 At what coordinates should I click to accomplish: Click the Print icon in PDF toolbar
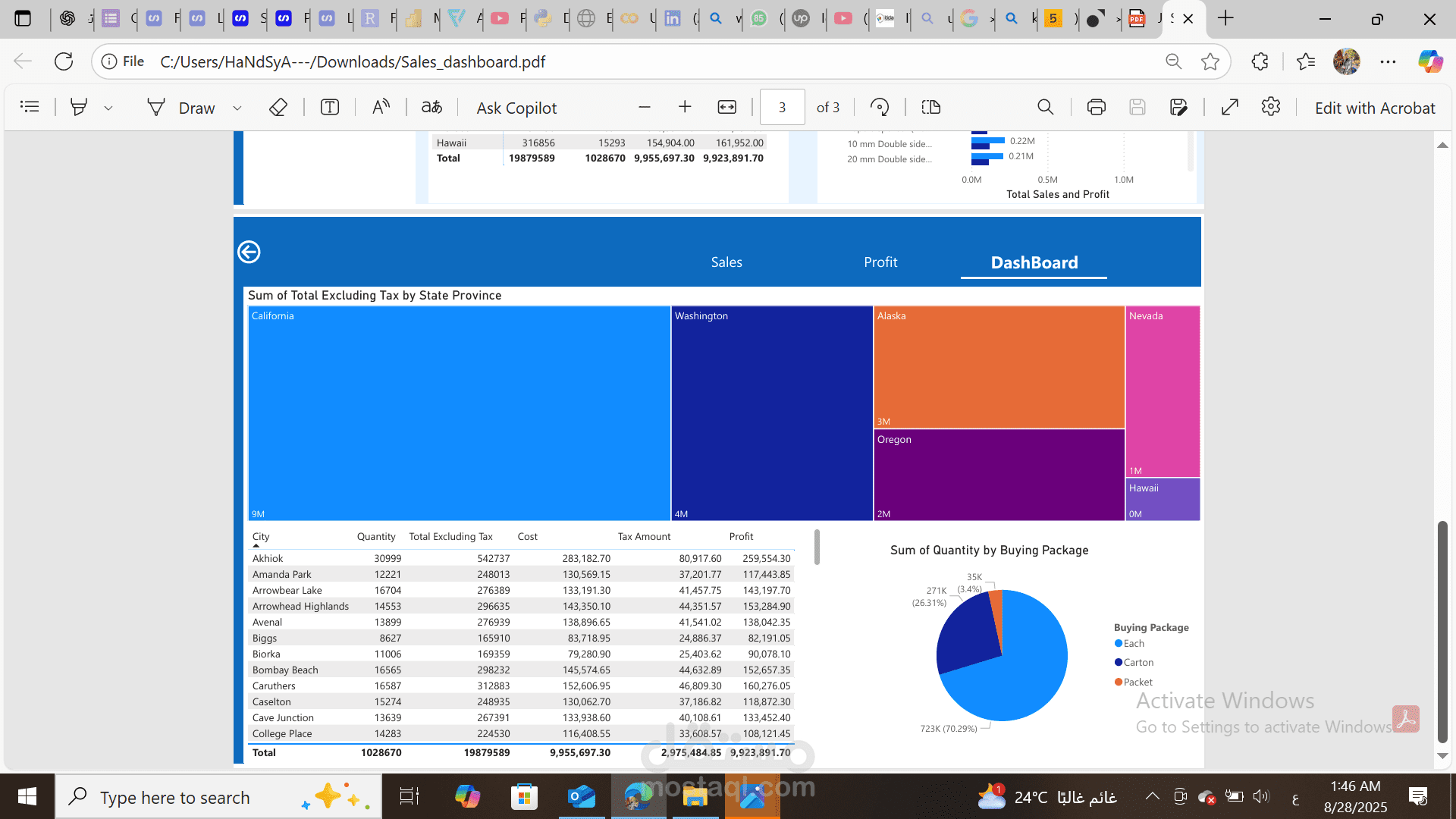[x=1096, y=108]
